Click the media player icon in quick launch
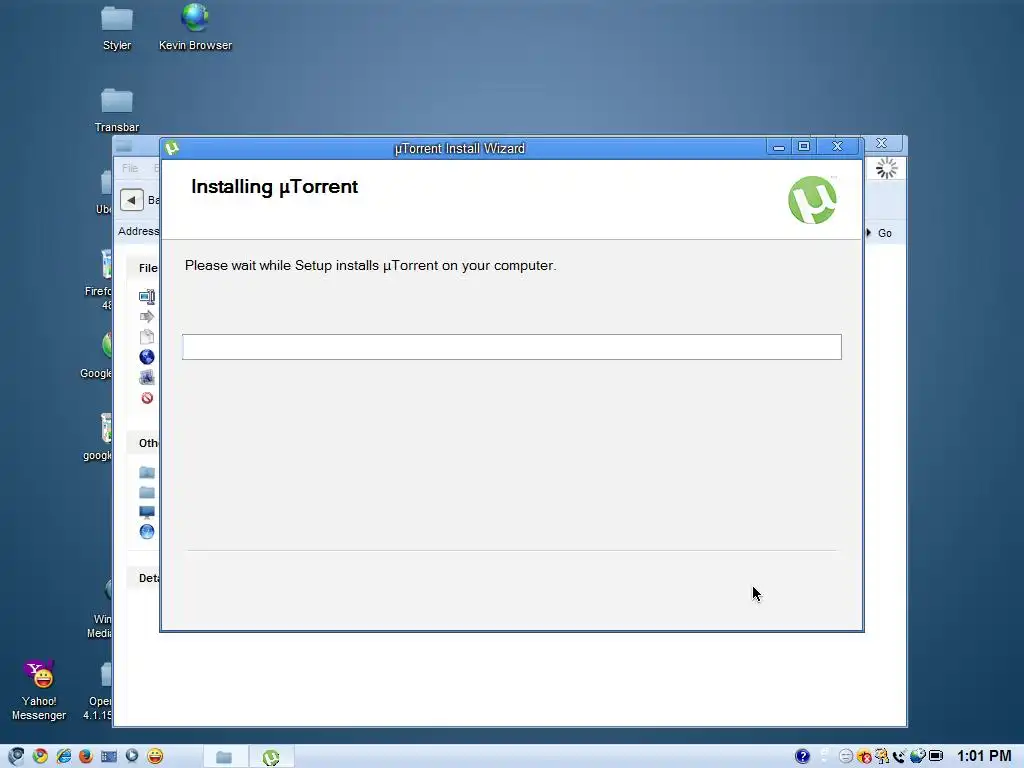The image size is (1024, 768). click(132, 755)
